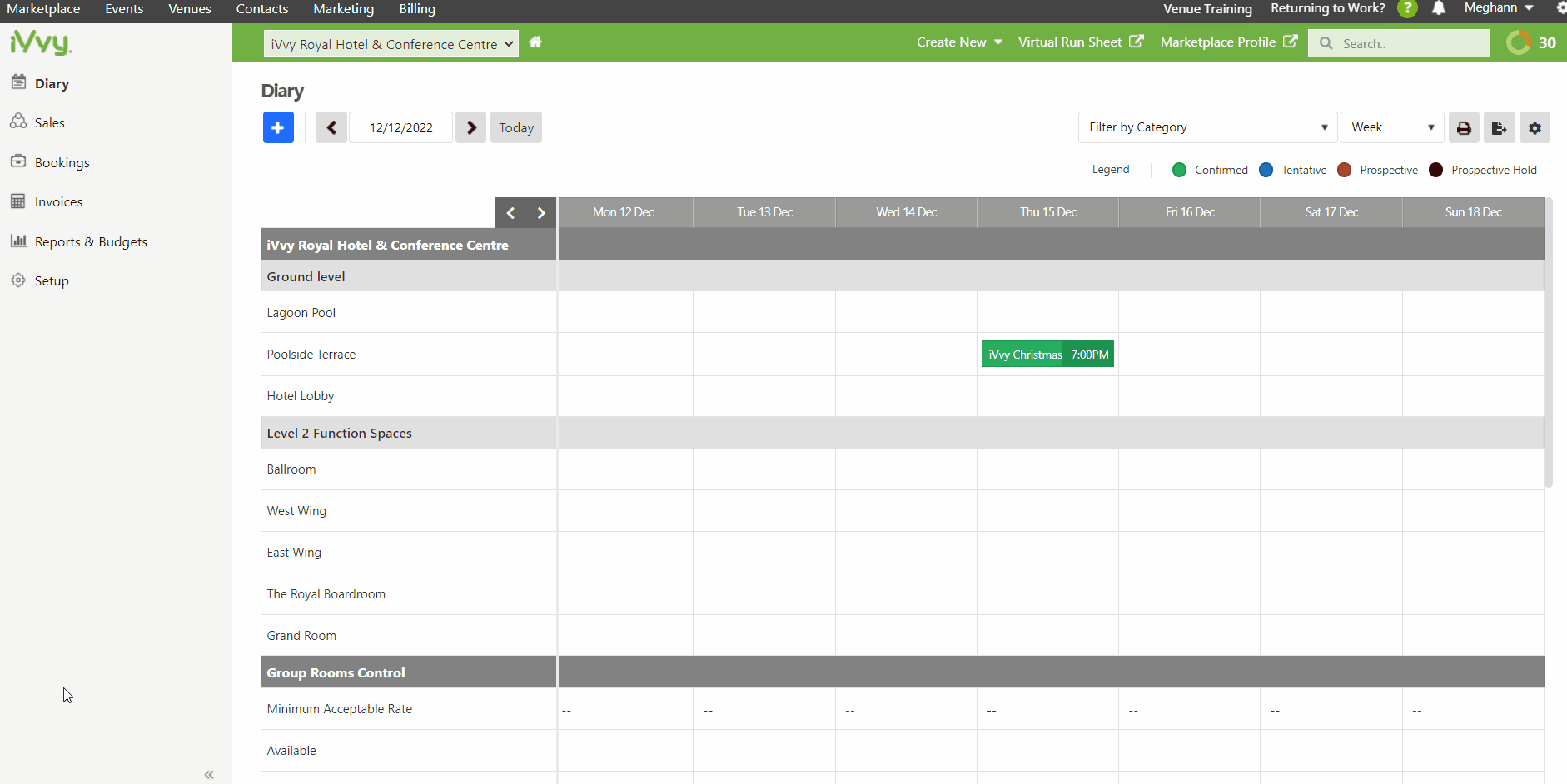Image resolution: width=1567 pixels, height=784 pixels.
Task: Select Tue 13 Dec column header
Action: tap(765, 212)
